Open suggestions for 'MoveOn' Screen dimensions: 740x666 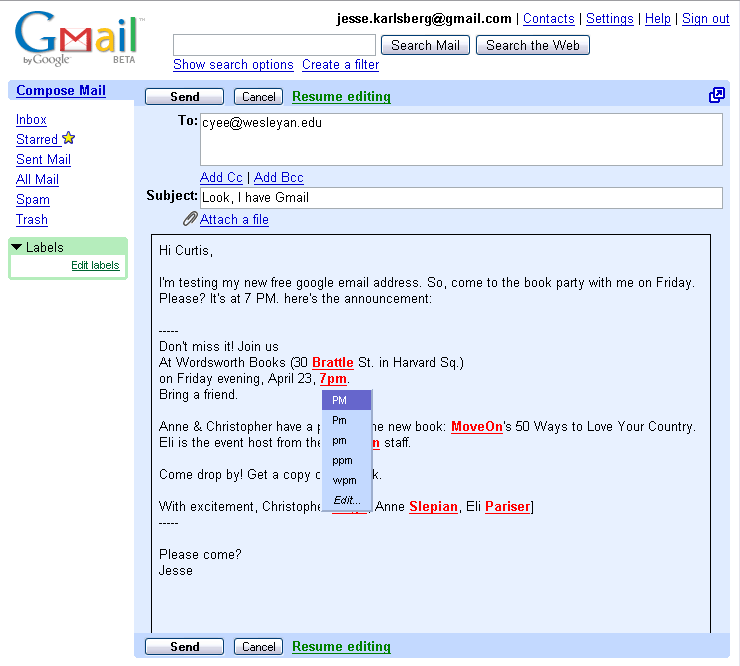pyautogui.click(x=475, y=426)
